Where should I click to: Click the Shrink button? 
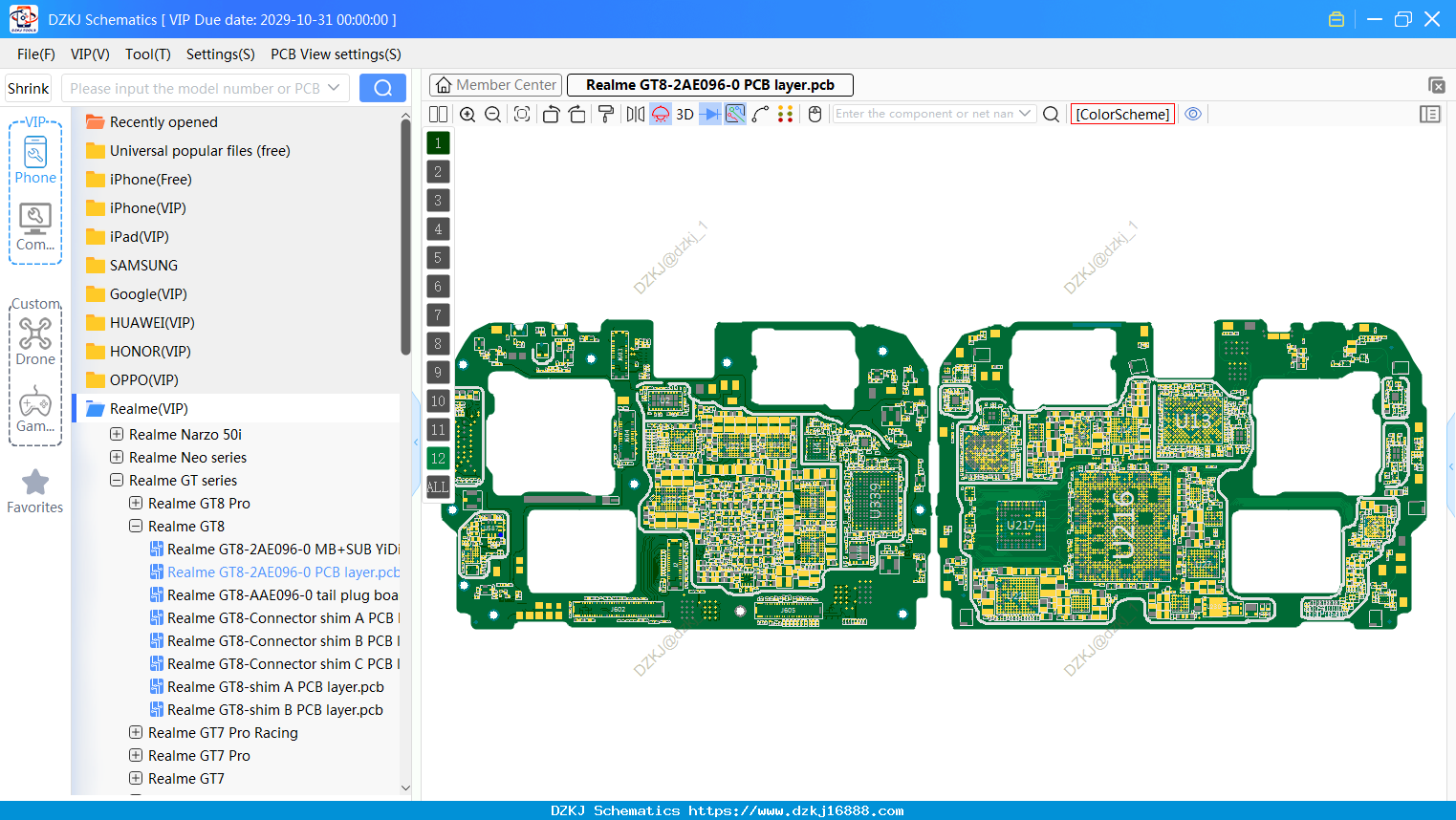[29, 88]
